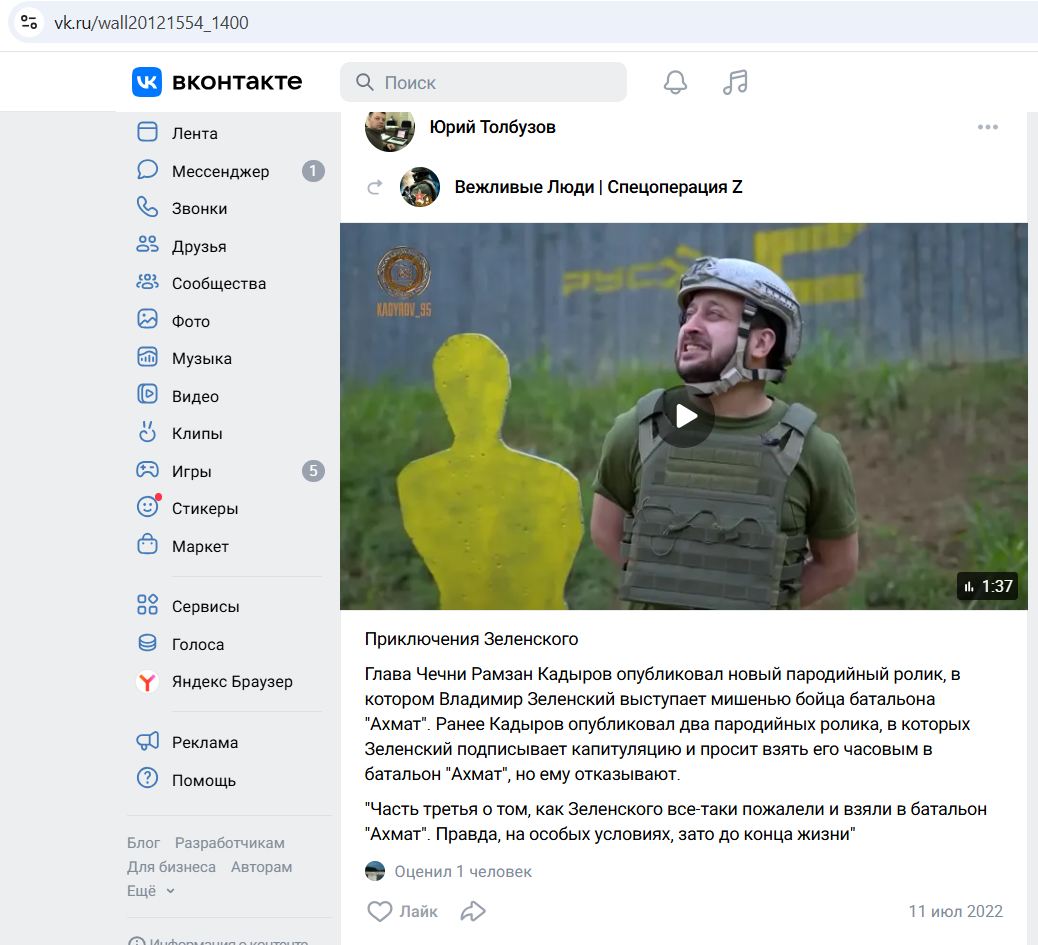
Task: Click the browser address bar URL
Action: click(x=151, y=22)
